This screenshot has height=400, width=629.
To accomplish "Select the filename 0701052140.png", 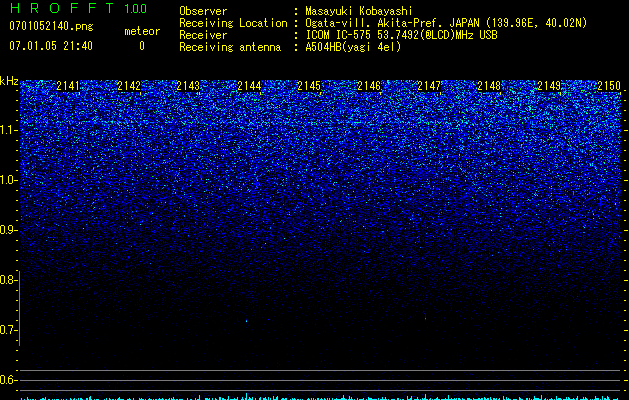I will point(51,27).
